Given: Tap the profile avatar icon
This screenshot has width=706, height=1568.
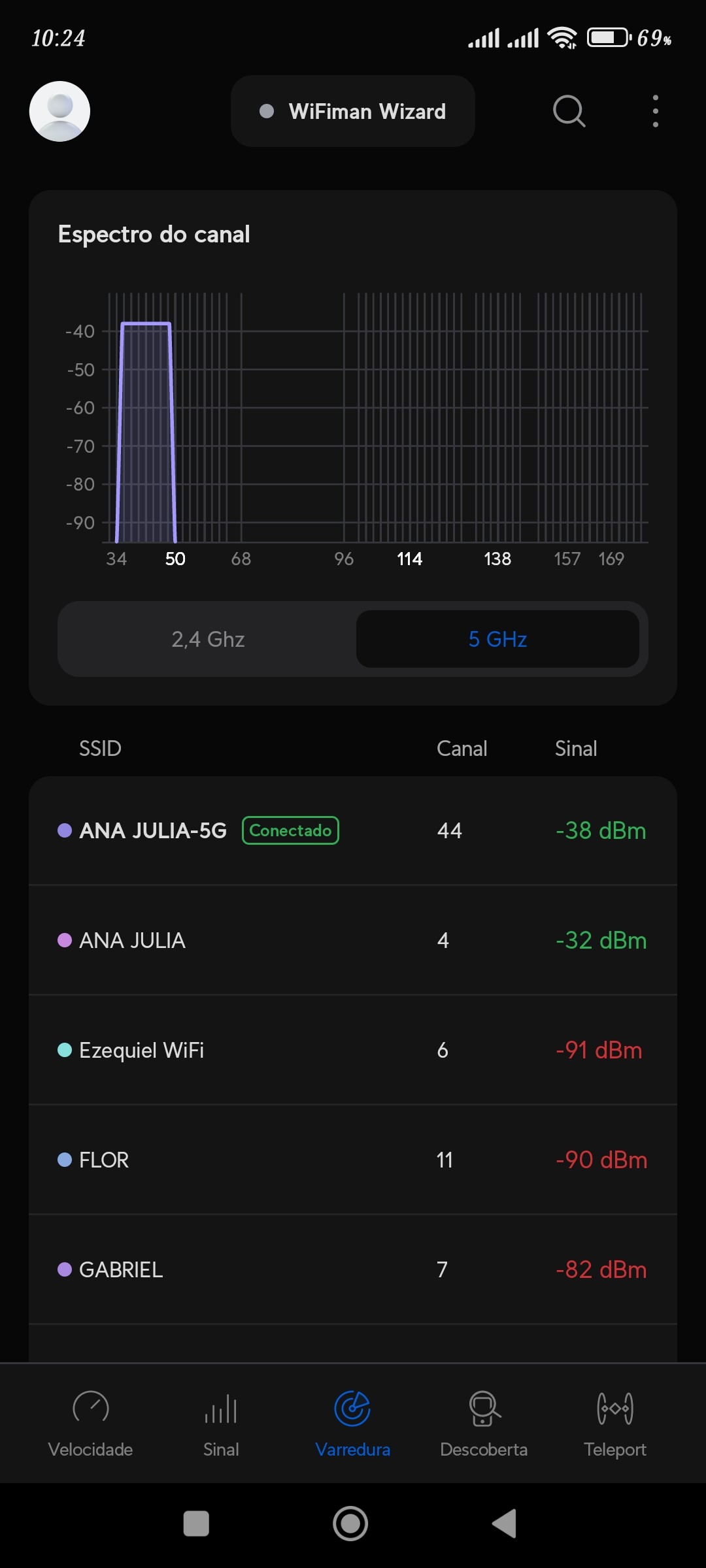Looking at the screenshot, I should pos(59,111).
